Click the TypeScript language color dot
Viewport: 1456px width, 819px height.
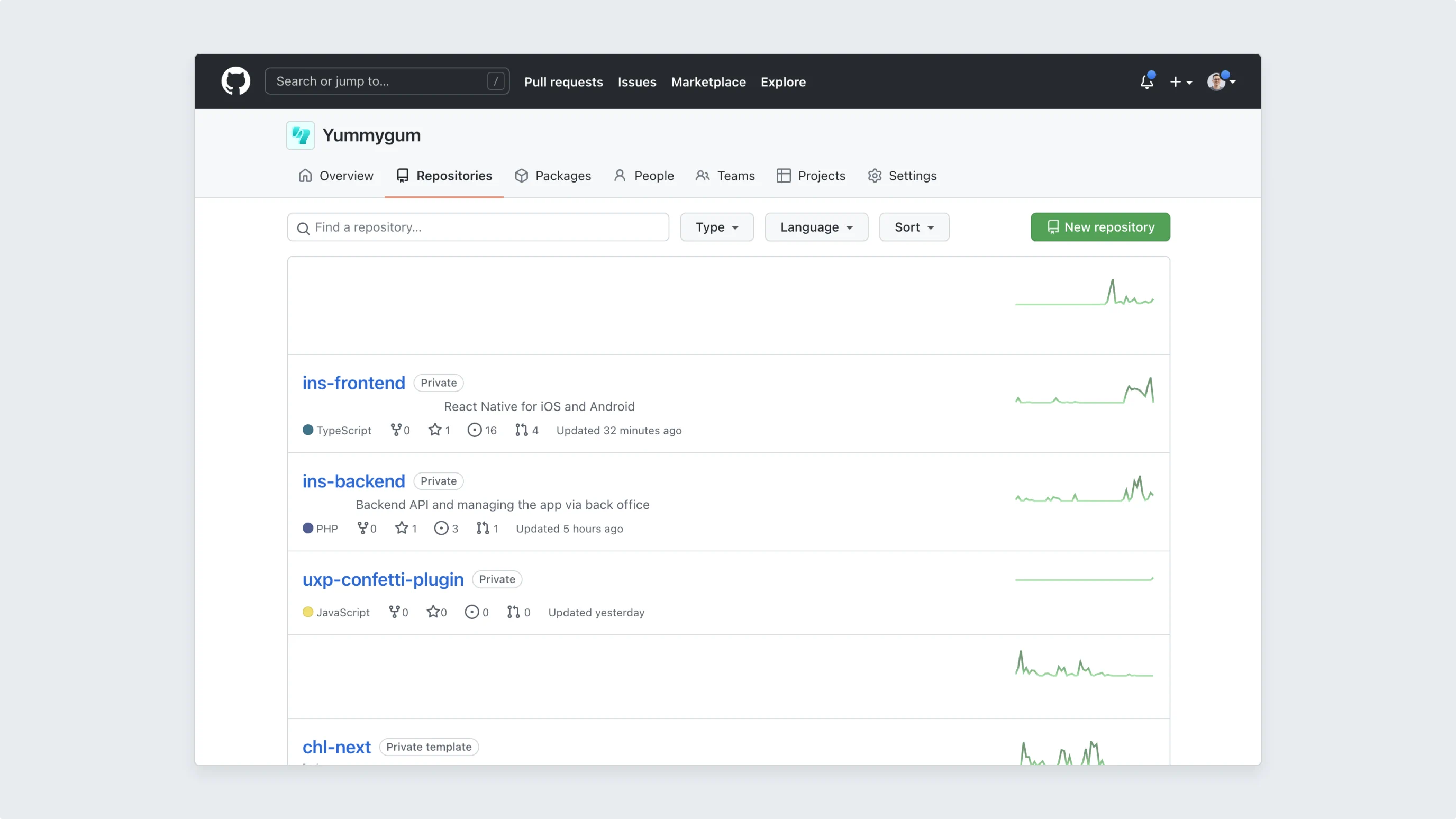[308, 430]
